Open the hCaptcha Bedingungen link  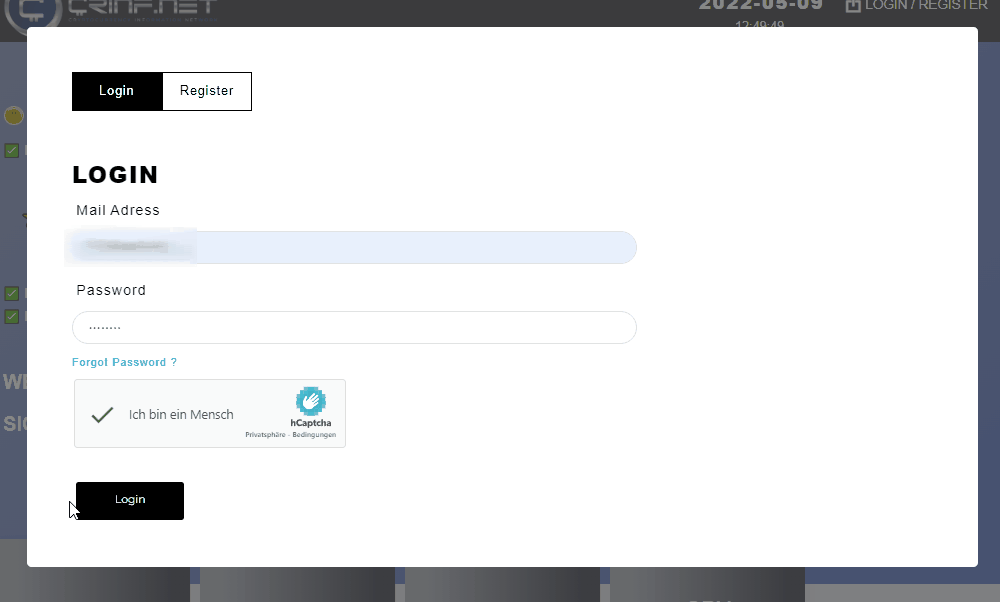click(314, 435)
